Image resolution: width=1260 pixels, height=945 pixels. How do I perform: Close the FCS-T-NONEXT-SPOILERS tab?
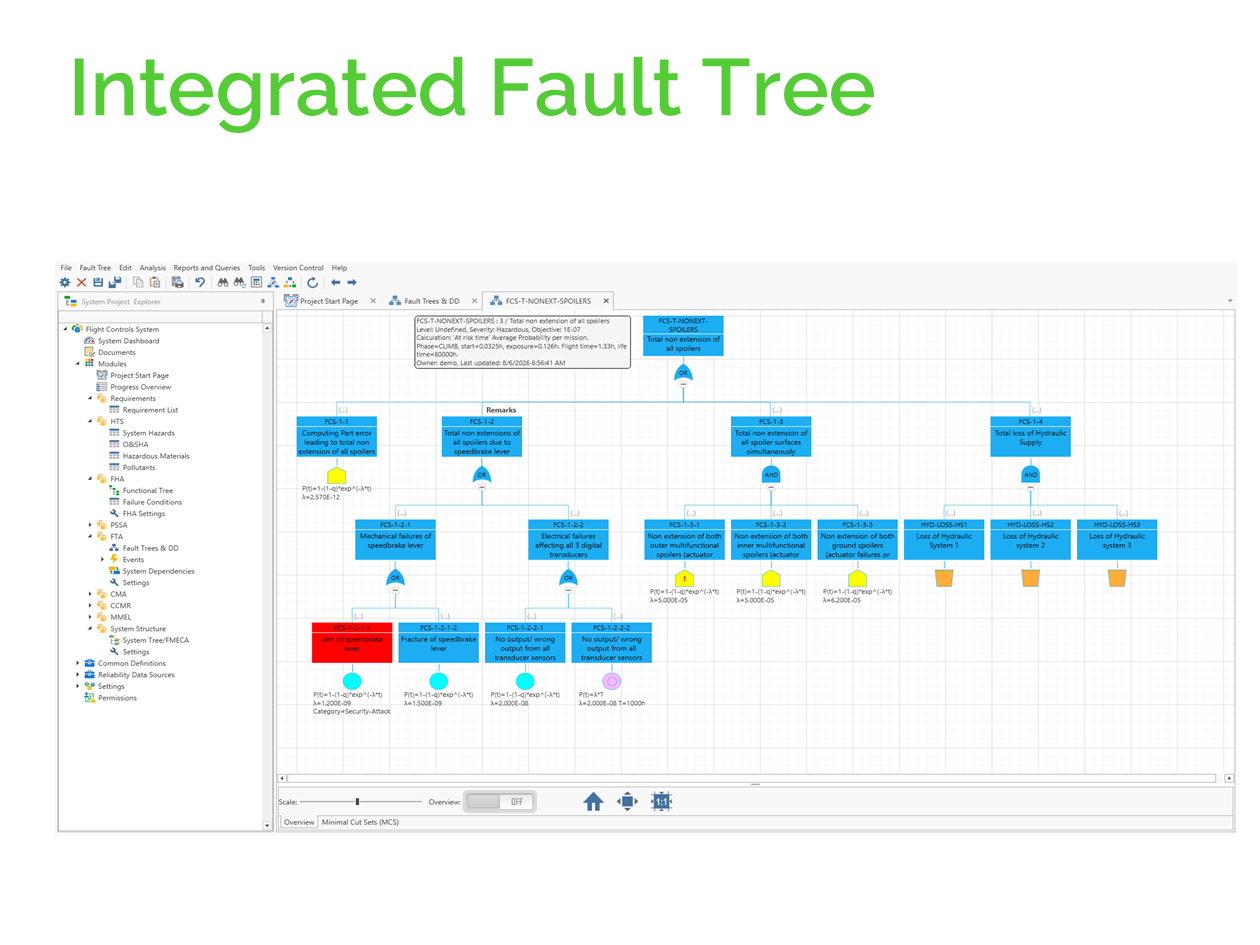coord(606,300)
